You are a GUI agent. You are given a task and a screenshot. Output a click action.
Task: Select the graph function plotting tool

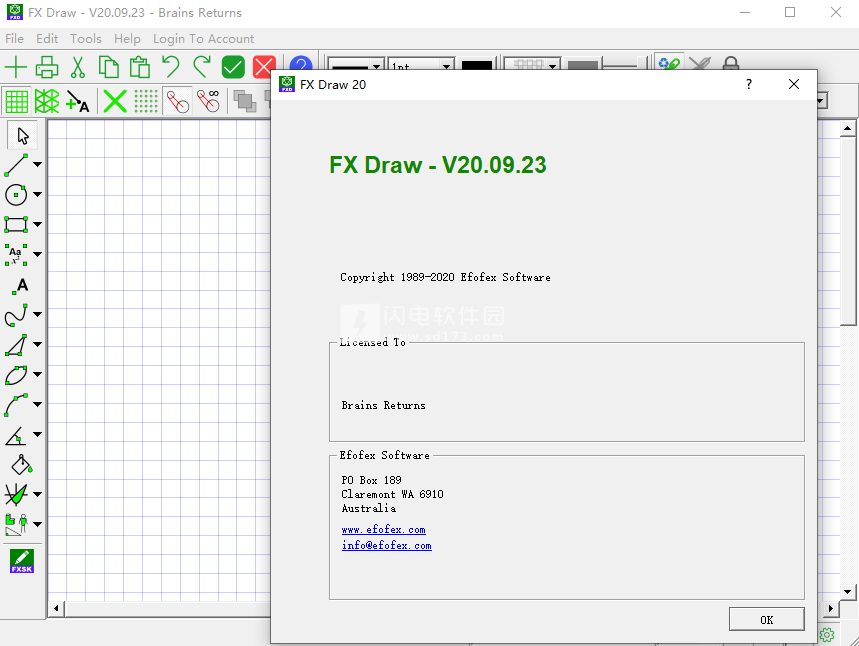point(16,494)
